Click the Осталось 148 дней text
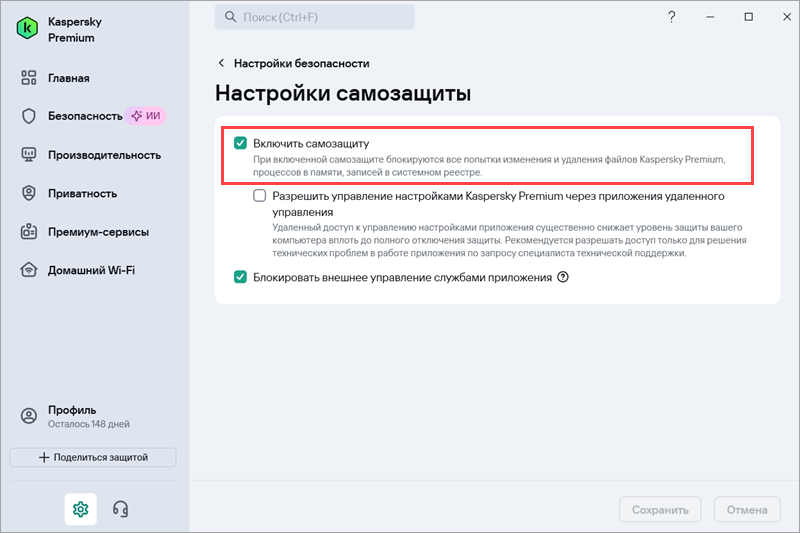Image resolution: width=800 pixels, height=533 pixels. [x=89, y=424]
